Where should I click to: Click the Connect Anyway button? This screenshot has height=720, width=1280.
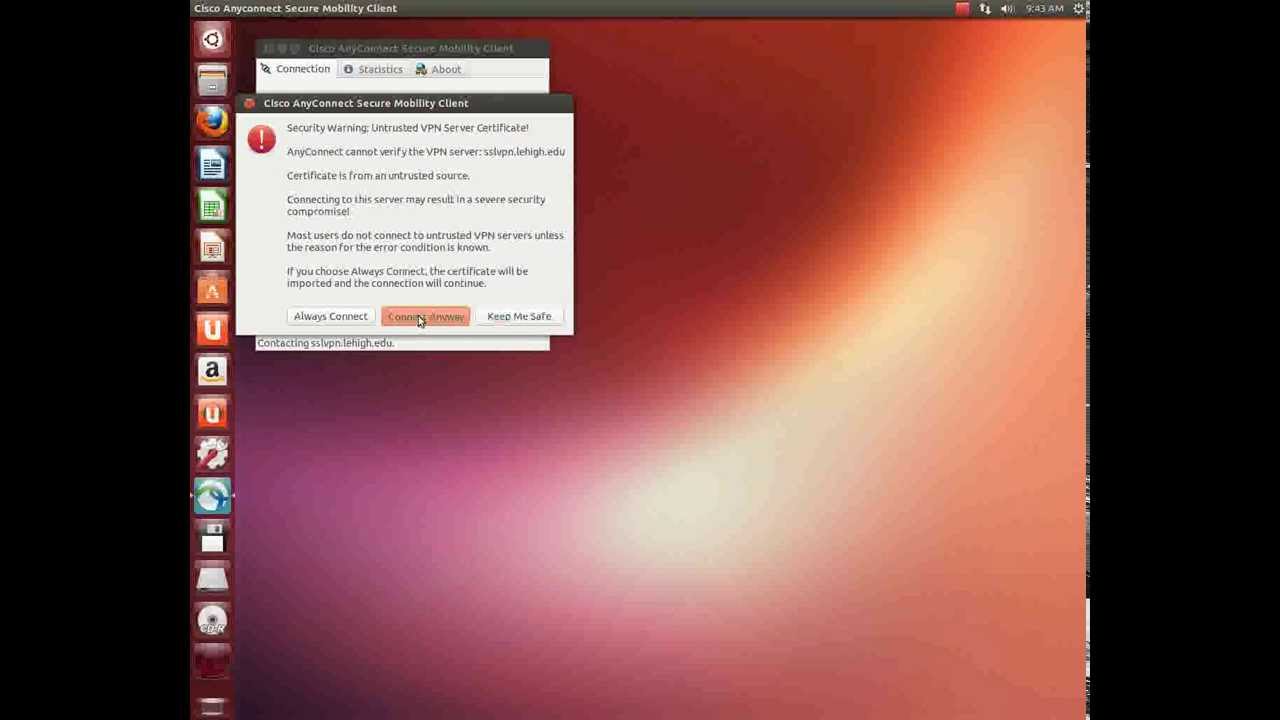[426, 316]
